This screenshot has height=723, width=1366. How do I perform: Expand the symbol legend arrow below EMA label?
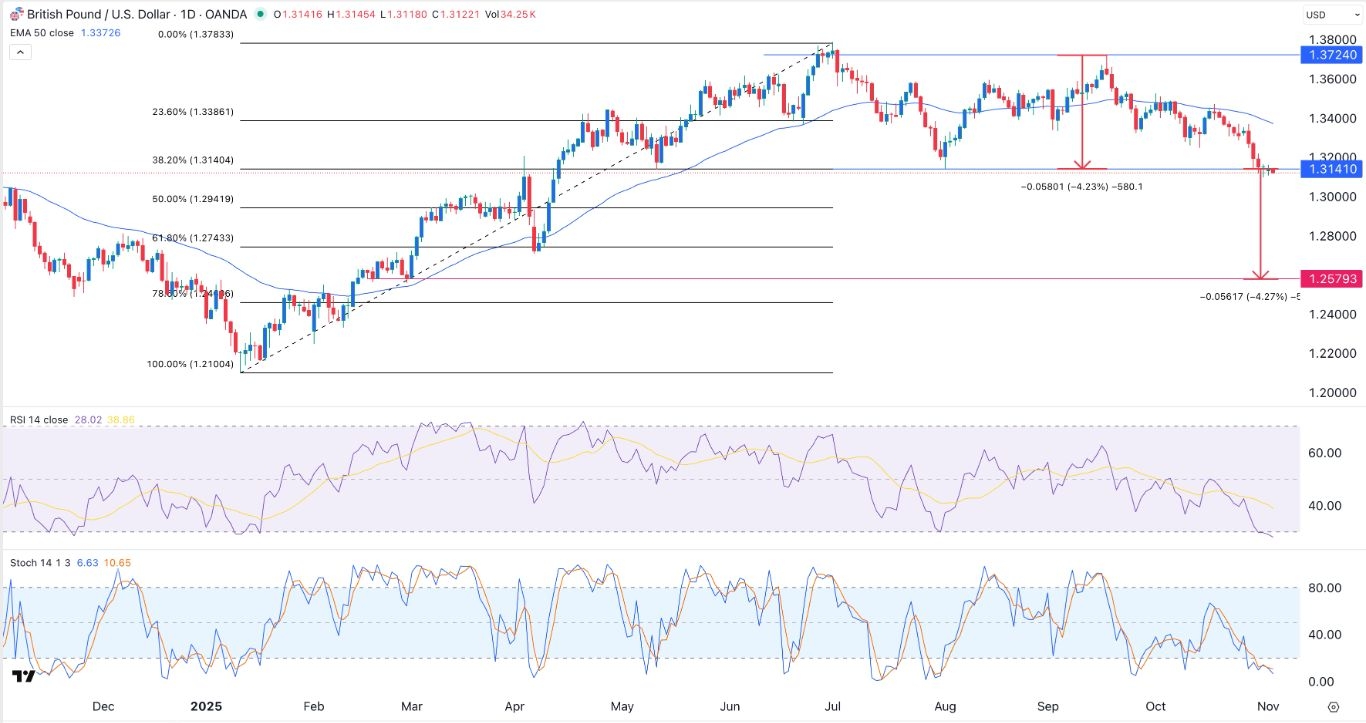pyautogui.click(x=19, y=51)
